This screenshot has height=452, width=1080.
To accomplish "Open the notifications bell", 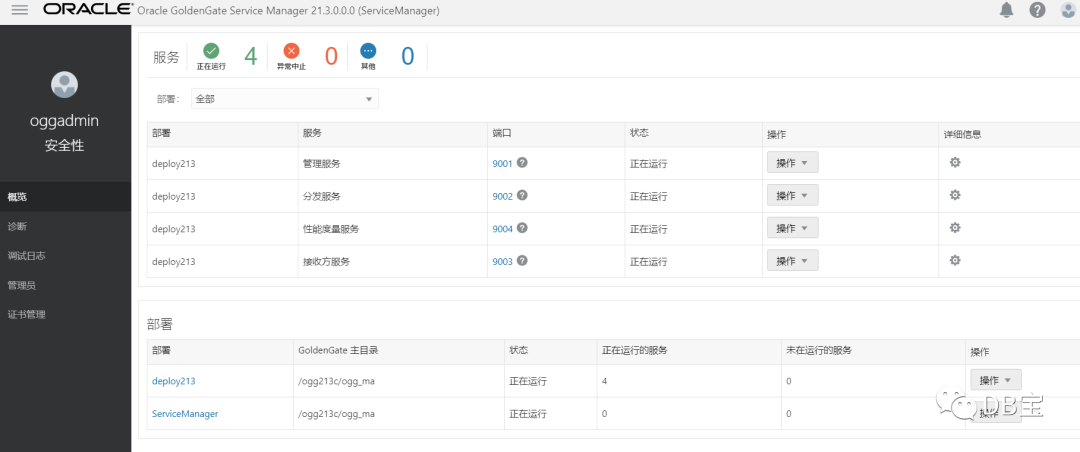I will tap(1007, 10).
